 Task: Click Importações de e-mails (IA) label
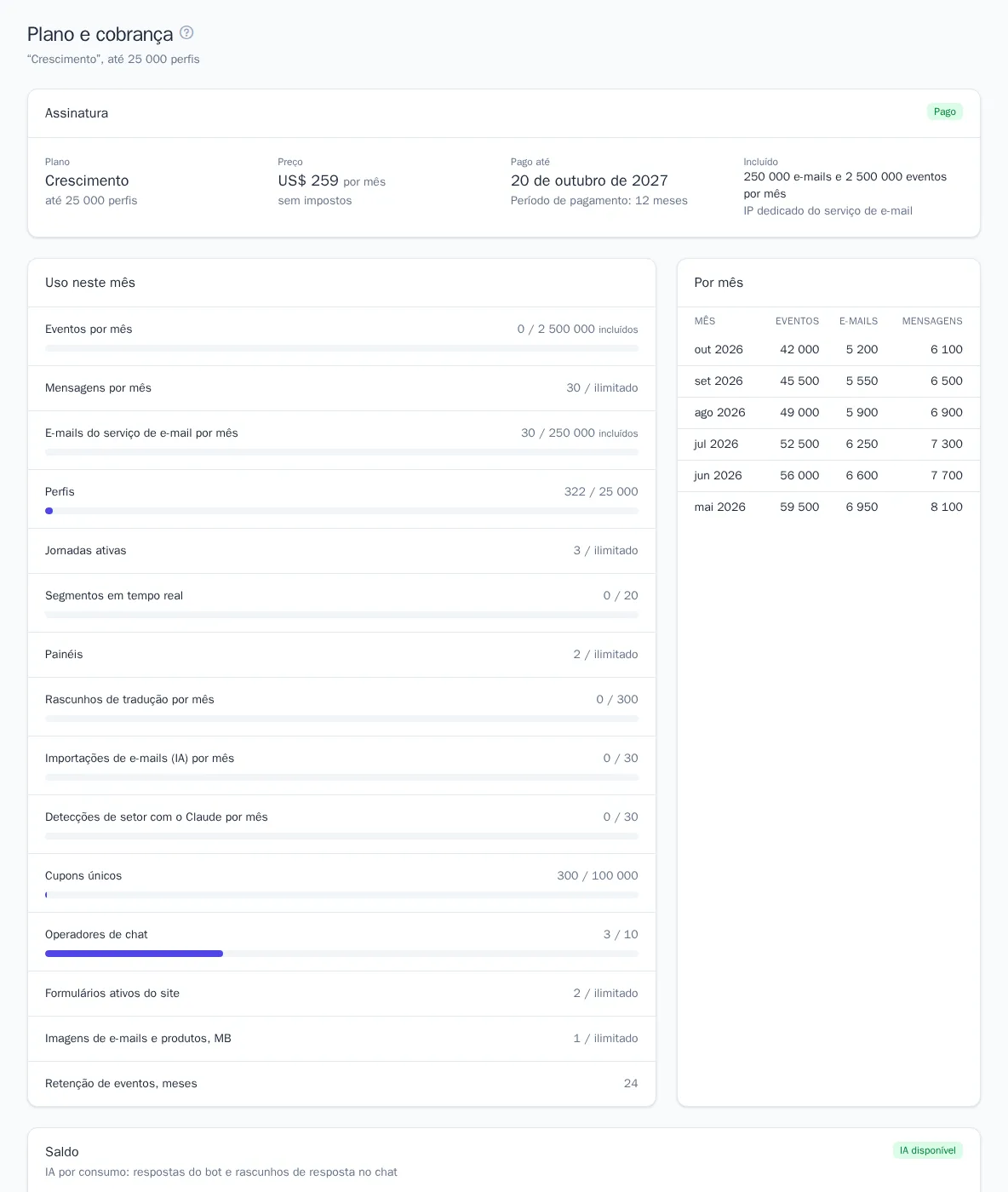pyautogui.click(x=140, y=759)
